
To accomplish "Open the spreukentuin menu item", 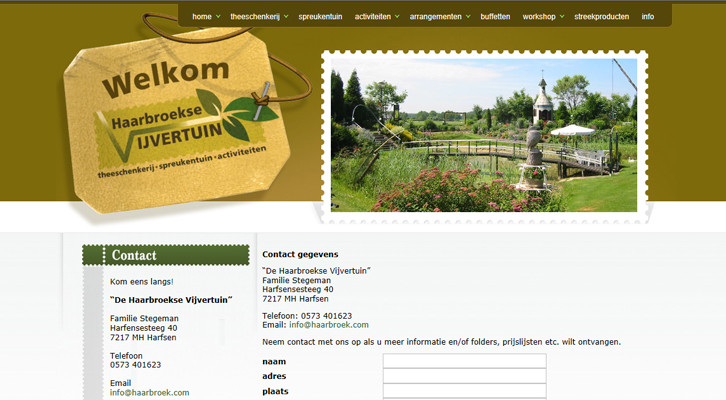I will coord(320,17).
